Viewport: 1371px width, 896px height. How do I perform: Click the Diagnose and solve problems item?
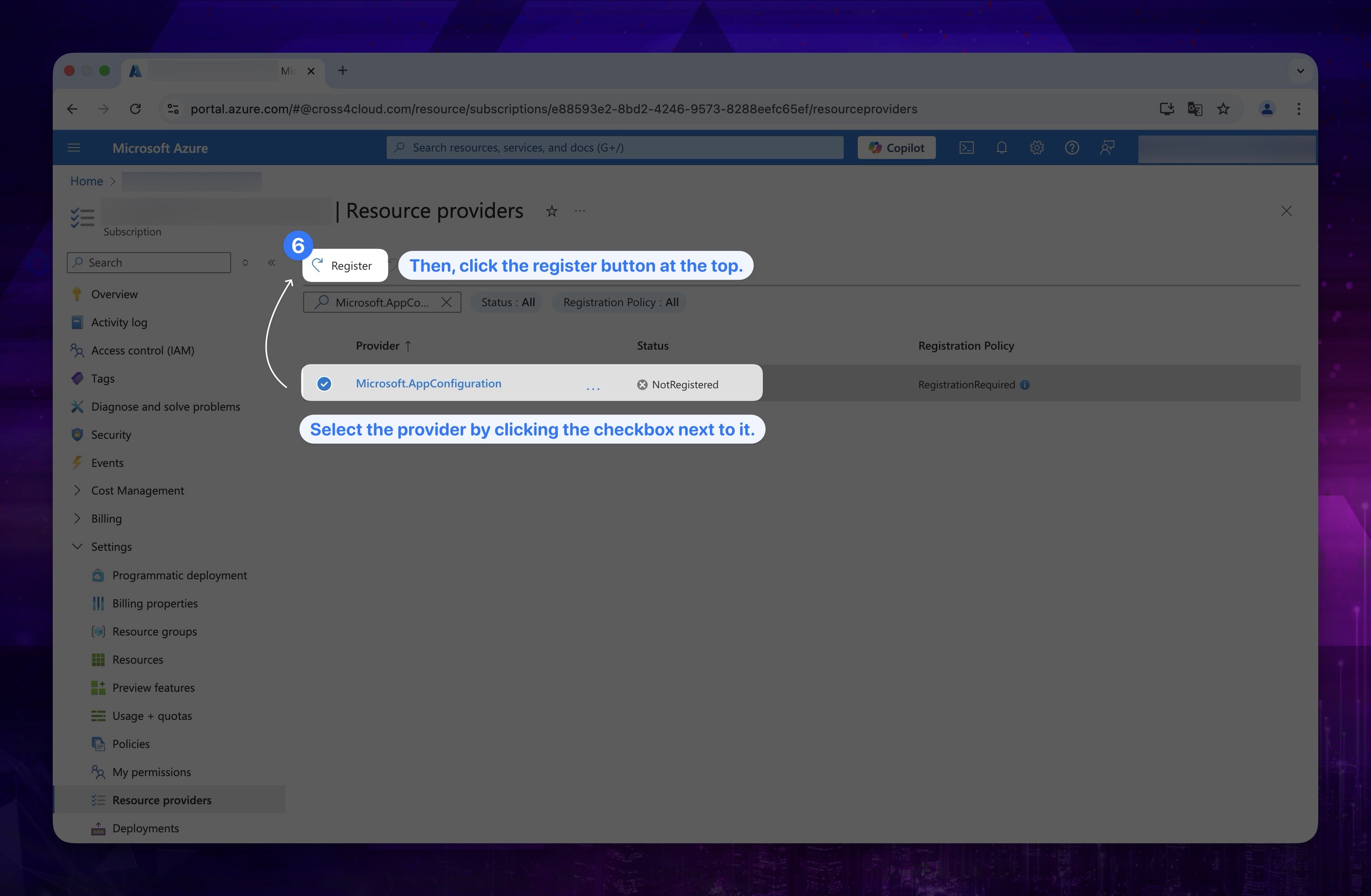(x=166, y=405)
